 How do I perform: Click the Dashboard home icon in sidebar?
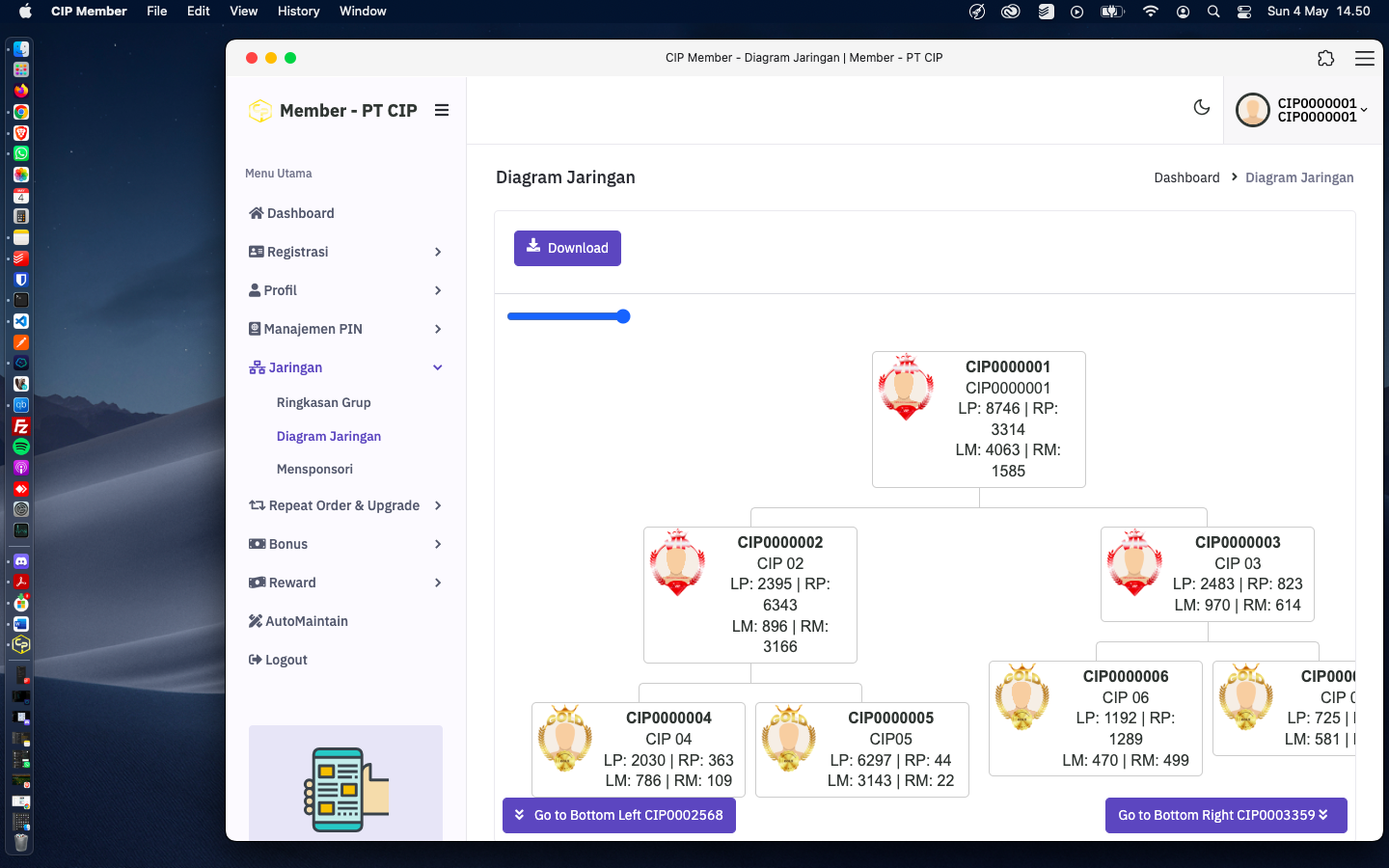coord(256,213)
